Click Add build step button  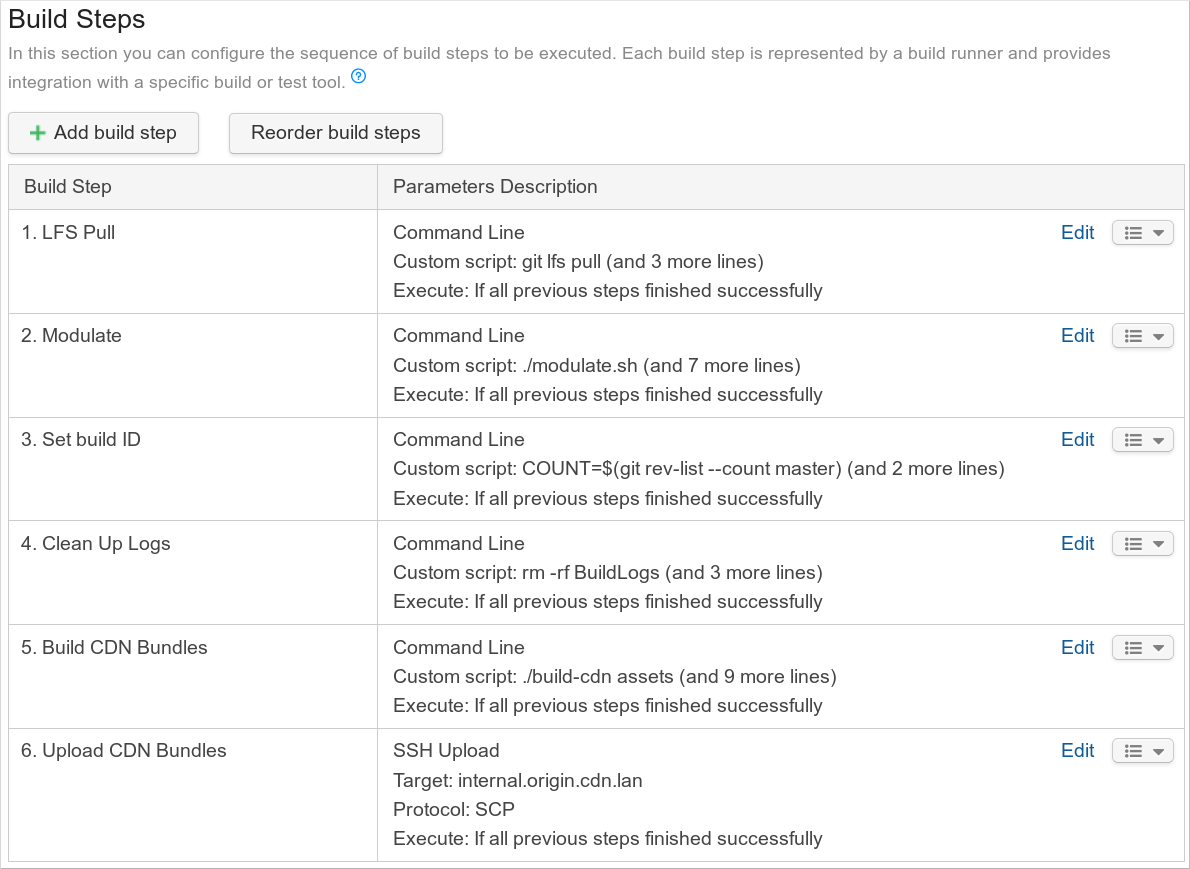(103, 133)
